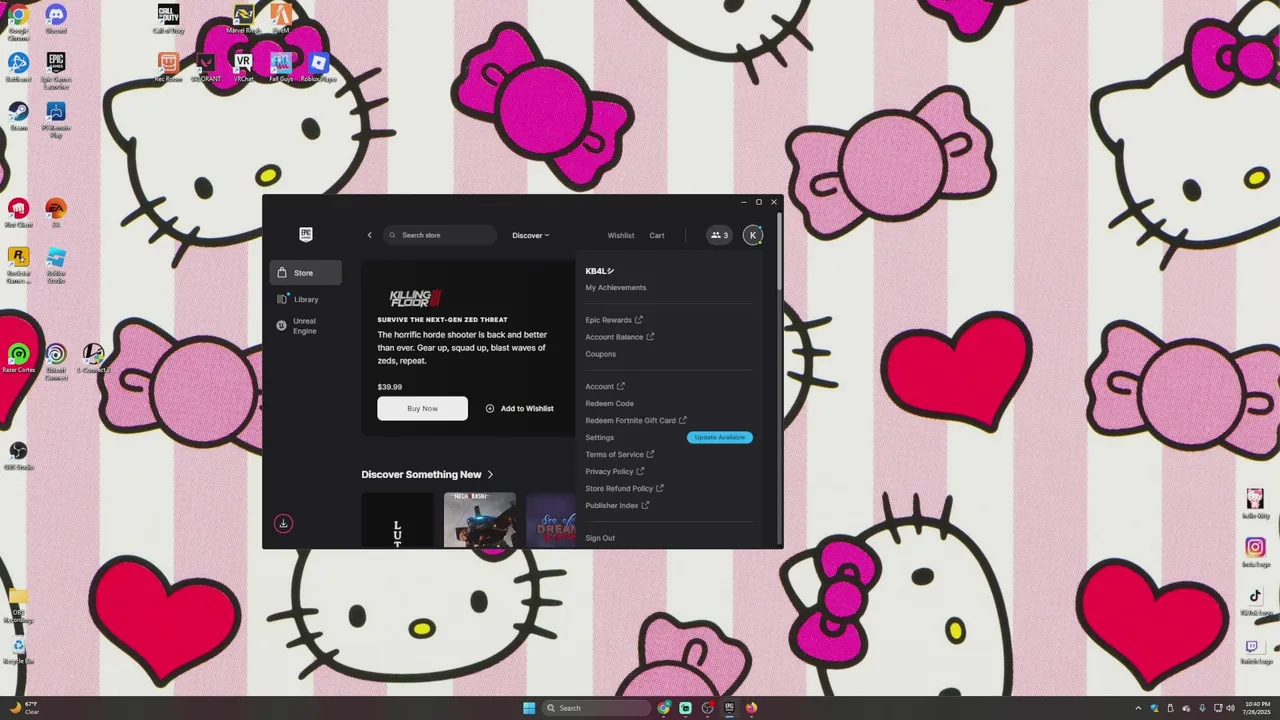This screenshot has height=720, width=1280.
Task: Go back with the left arrow
Action: point(369,235)
